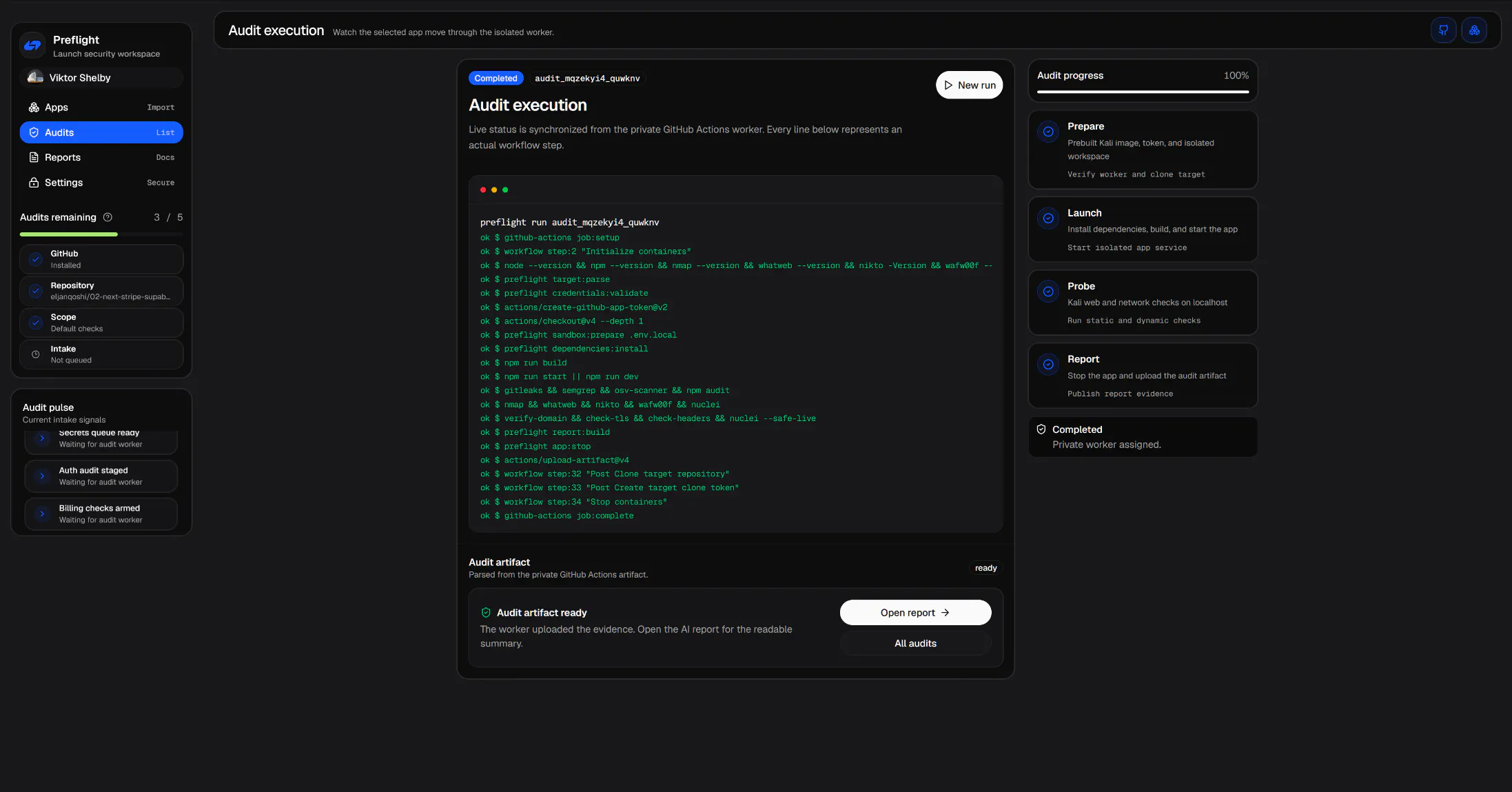The width and height of the screenshot is (1512, 792).
Task: Click the Launch step card title
Action: coord(1085,213)
